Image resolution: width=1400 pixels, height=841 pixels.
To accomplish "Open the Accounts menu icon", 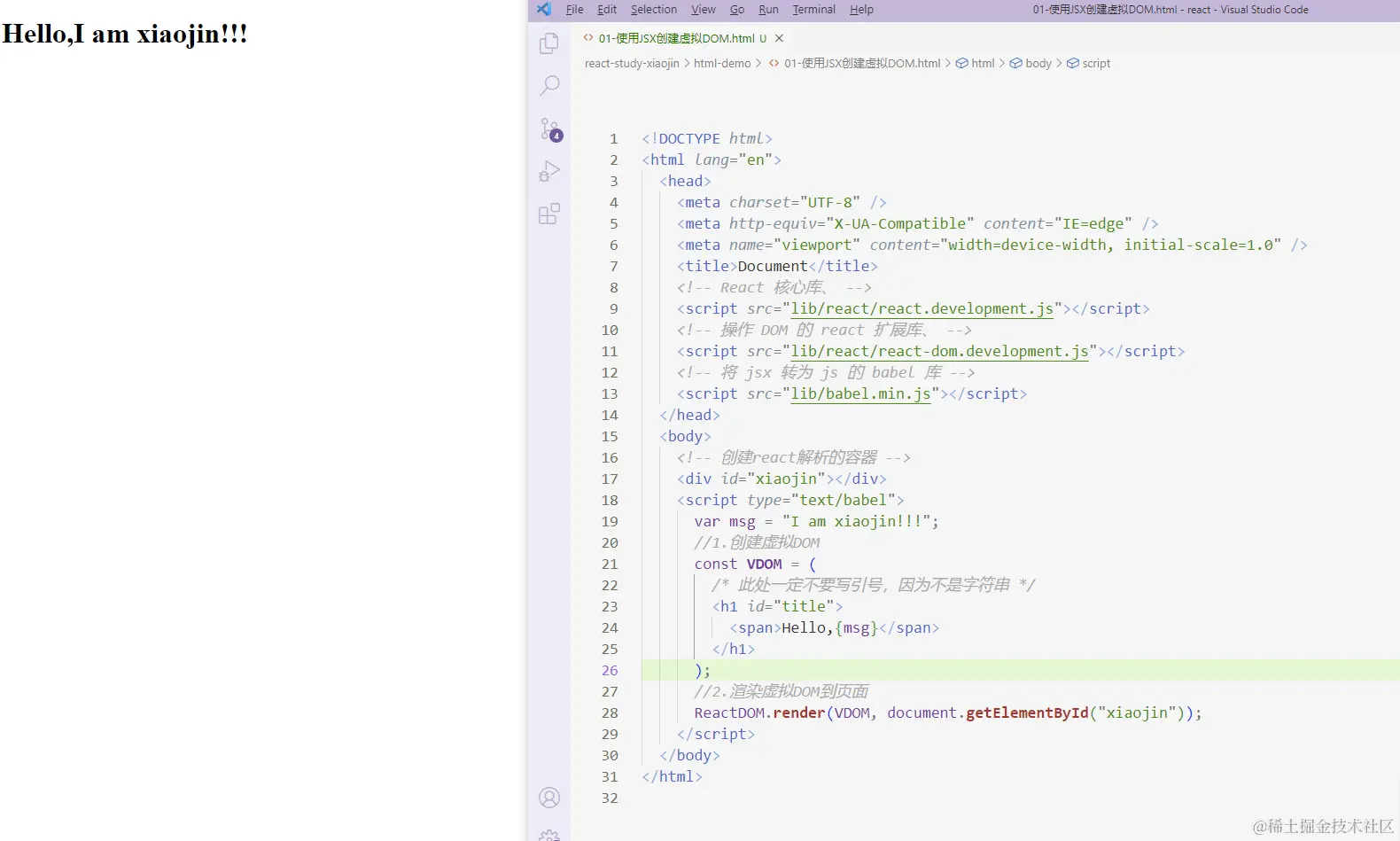I will [549, 798].
